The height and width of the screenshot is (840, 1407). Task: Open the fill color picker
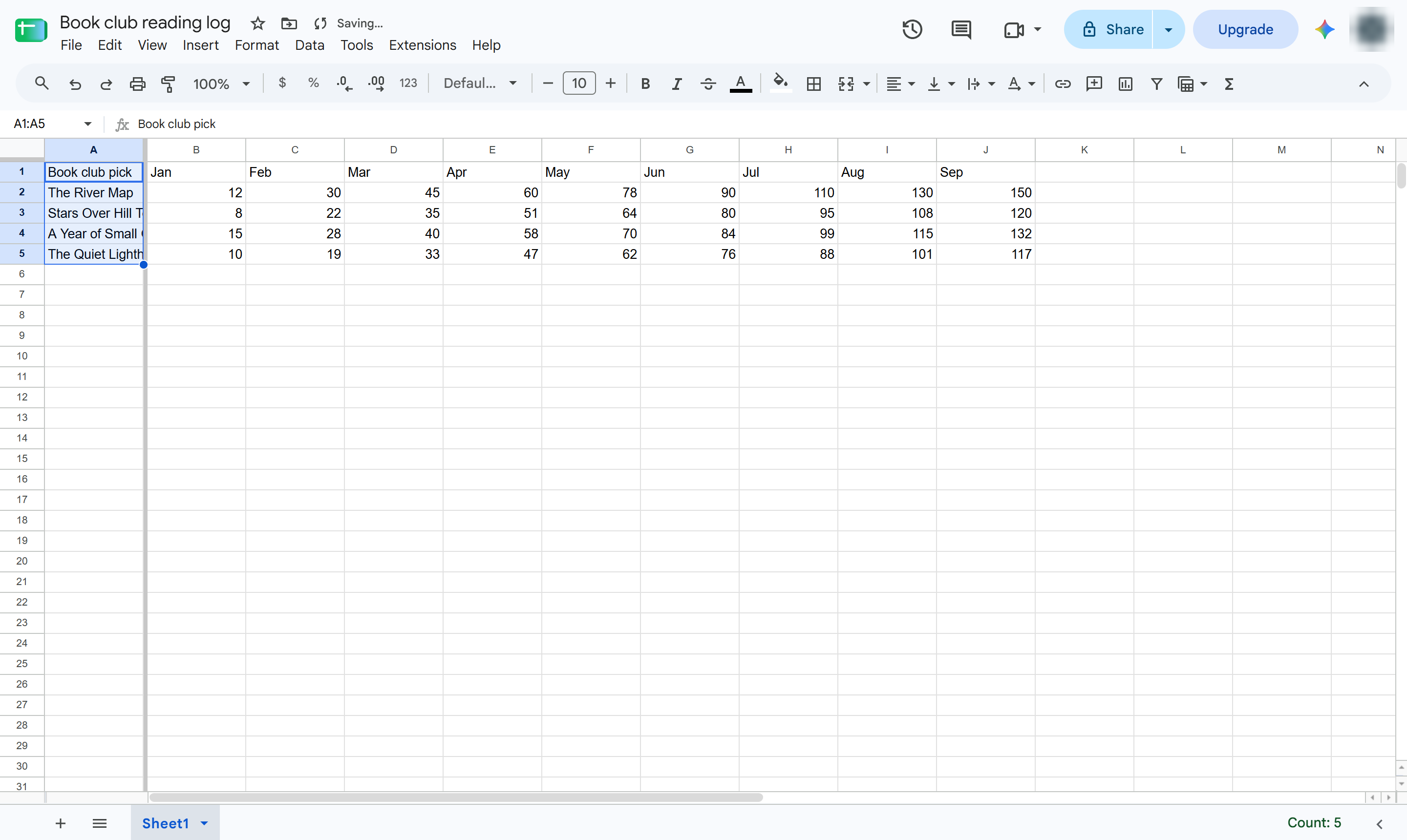coord(781,84)
